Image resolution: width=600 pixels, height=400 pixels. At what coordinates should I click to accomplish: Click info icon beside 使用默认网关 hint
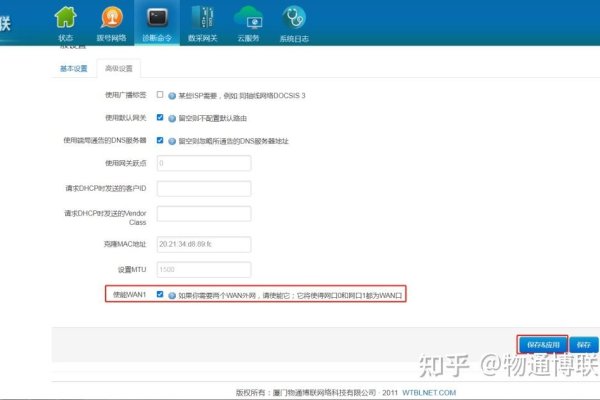point(172,118)
